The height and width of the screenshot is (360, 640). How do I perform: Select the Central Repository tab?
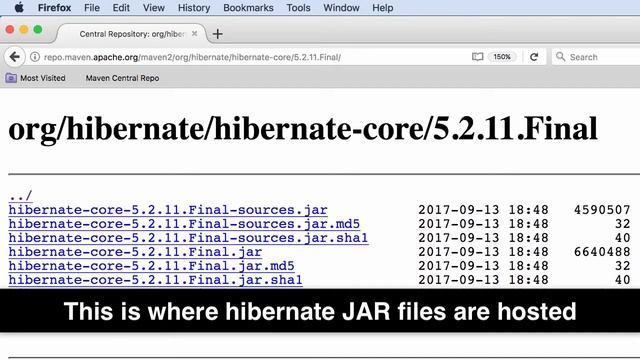(131, 34)
